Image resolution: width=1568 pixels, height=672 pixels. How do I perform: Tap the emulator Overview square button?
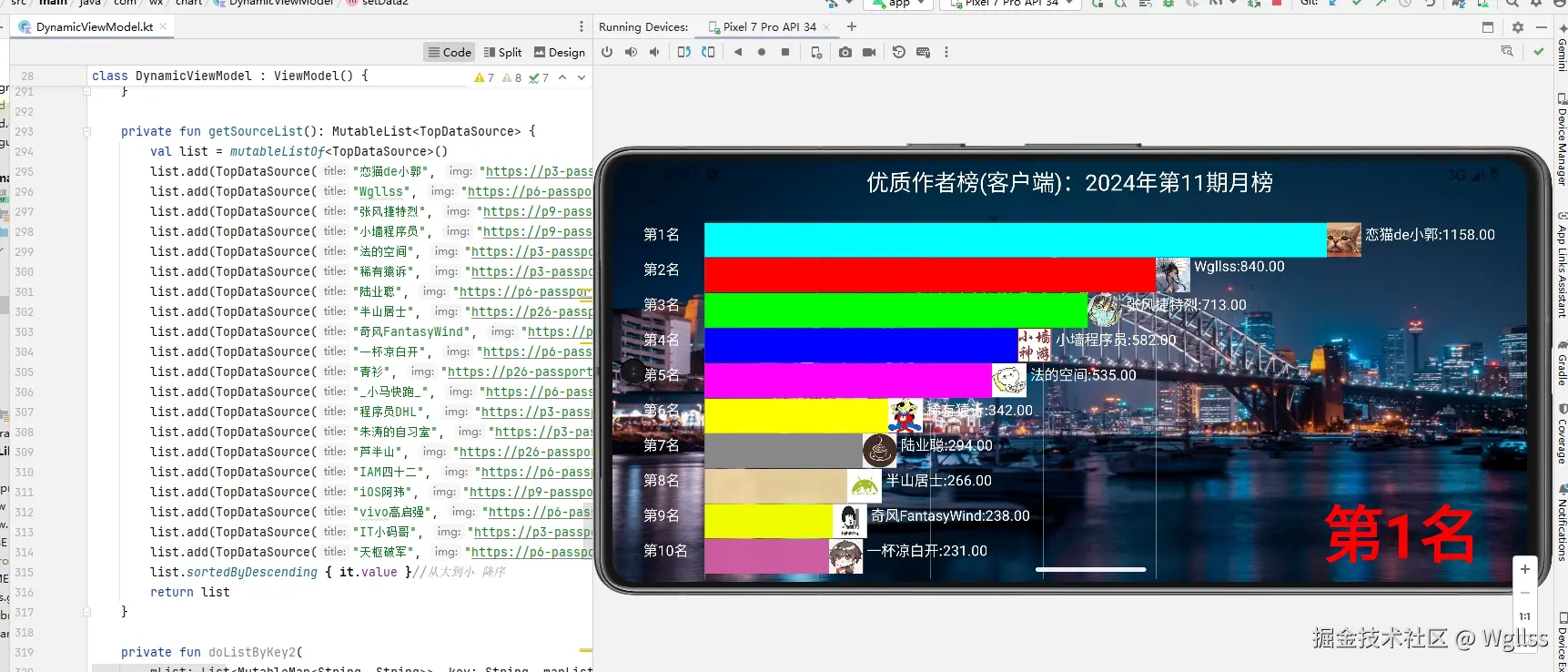coord(785,52)
